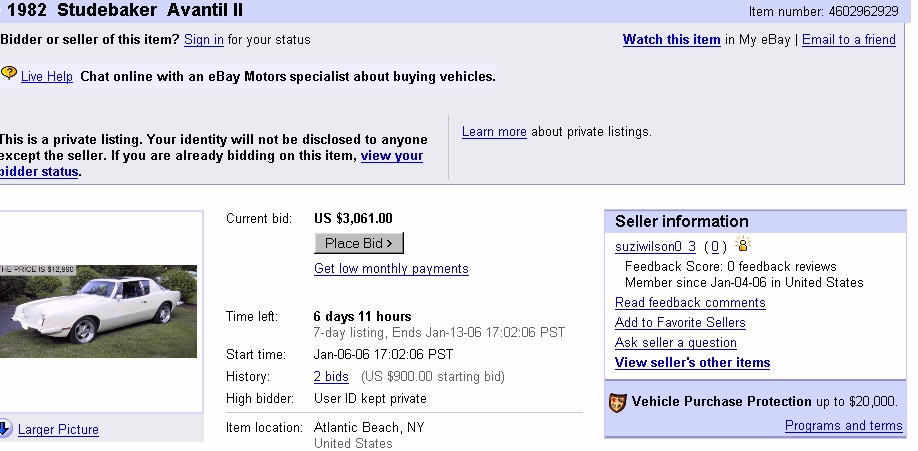
Task: Open the Sign in link
Action: coord(204,40)
